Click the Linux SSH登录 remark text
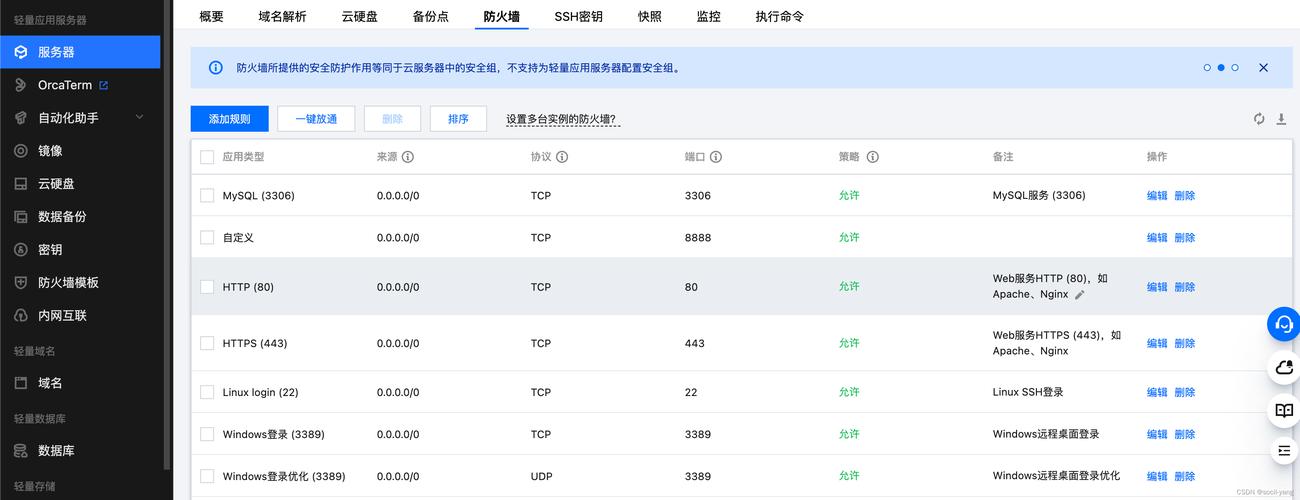Viewport: 1300px width, 500px height. pos(1028,392)
